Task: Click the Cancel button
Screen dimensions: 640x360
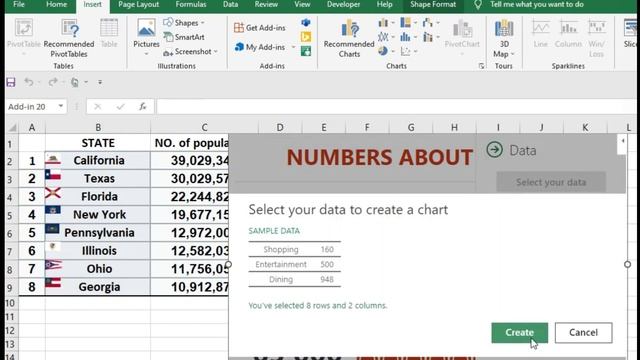Action: click(583, 333)
